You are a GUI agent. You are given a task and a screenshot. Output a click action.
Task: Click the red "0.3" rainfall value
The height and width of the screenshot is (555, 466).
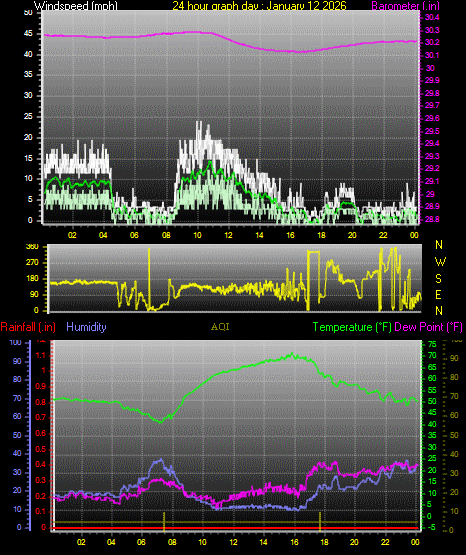point(41,481)
